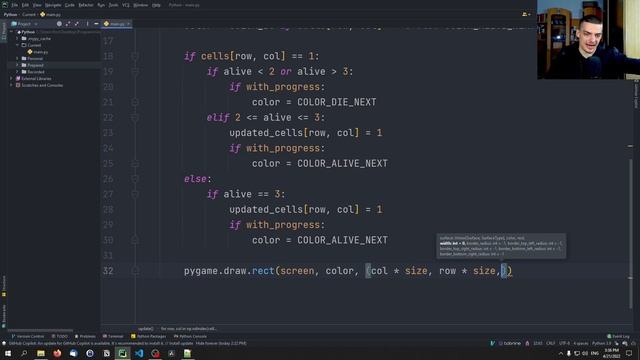Click Python interpreter status bar item

602,343
